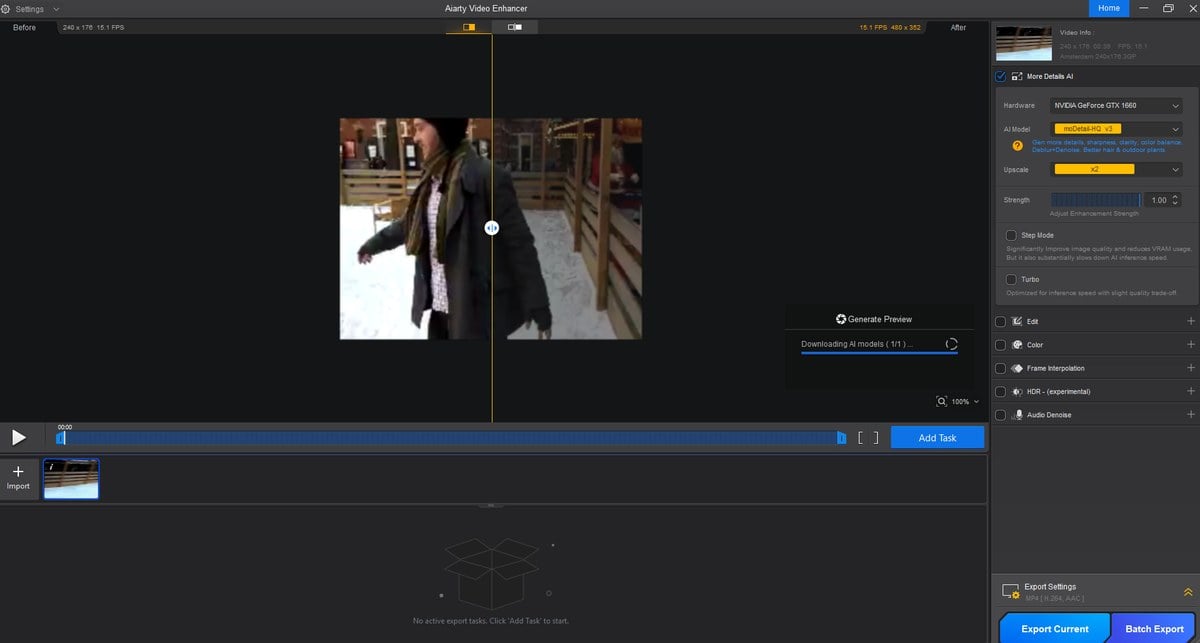
Task: Expand the HDR section plus
Action: click(1190, 391)
